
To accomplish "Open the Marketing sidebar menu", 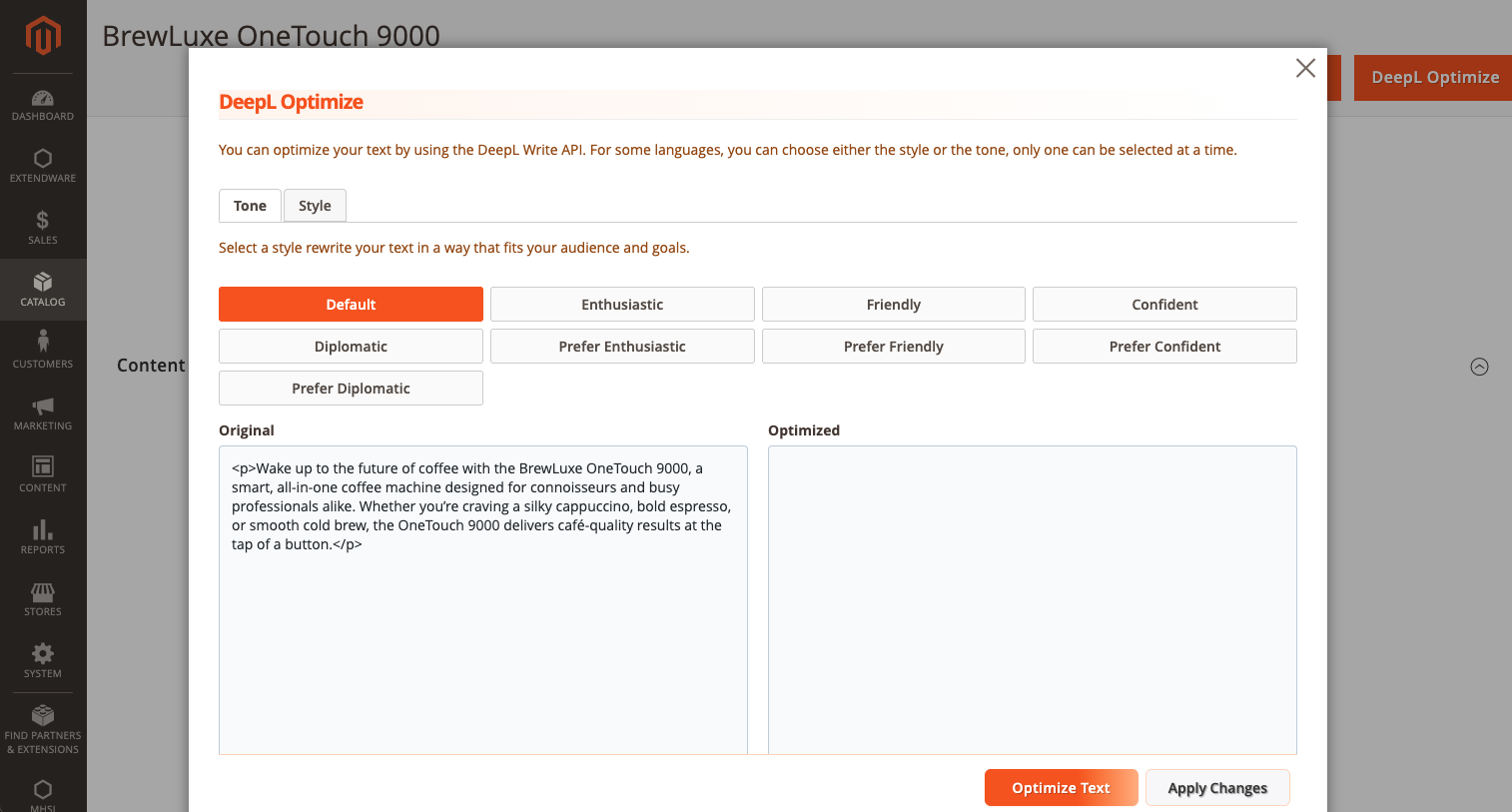I will point(43,413).
